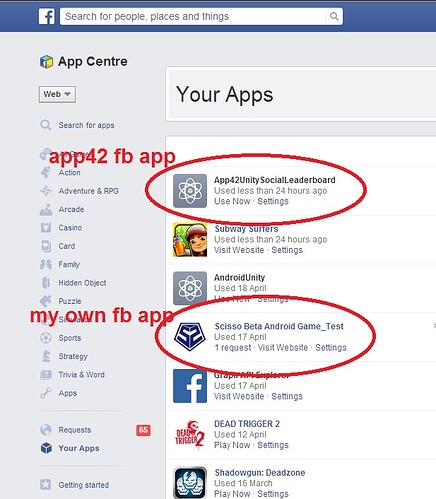Go to Your Apps in sidebar
The width and height of the screenshot is (436, 499).
pos(79,448)
